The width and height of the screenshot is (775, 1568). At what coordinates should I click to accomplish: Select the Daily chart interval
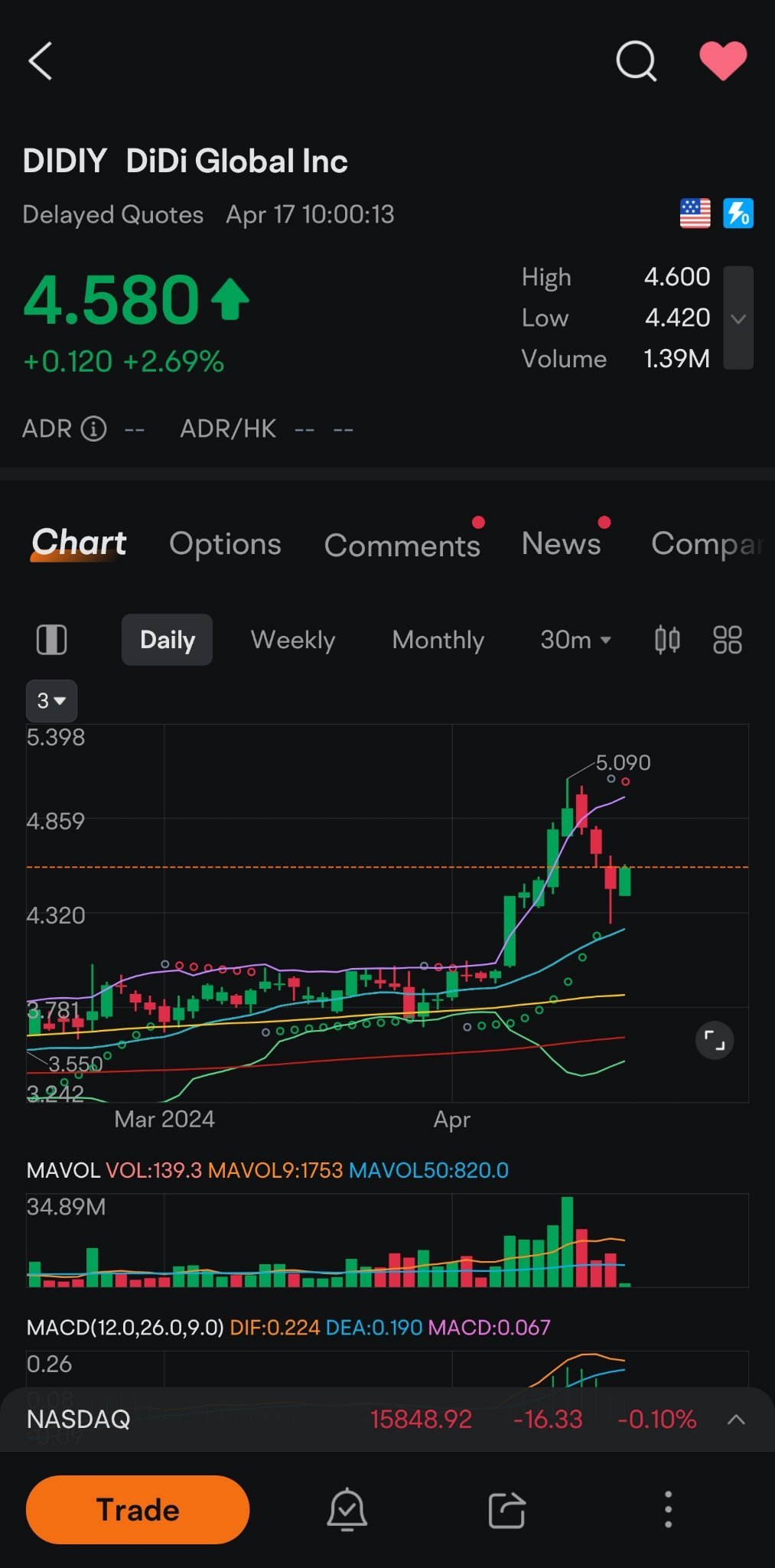point(168,640)
